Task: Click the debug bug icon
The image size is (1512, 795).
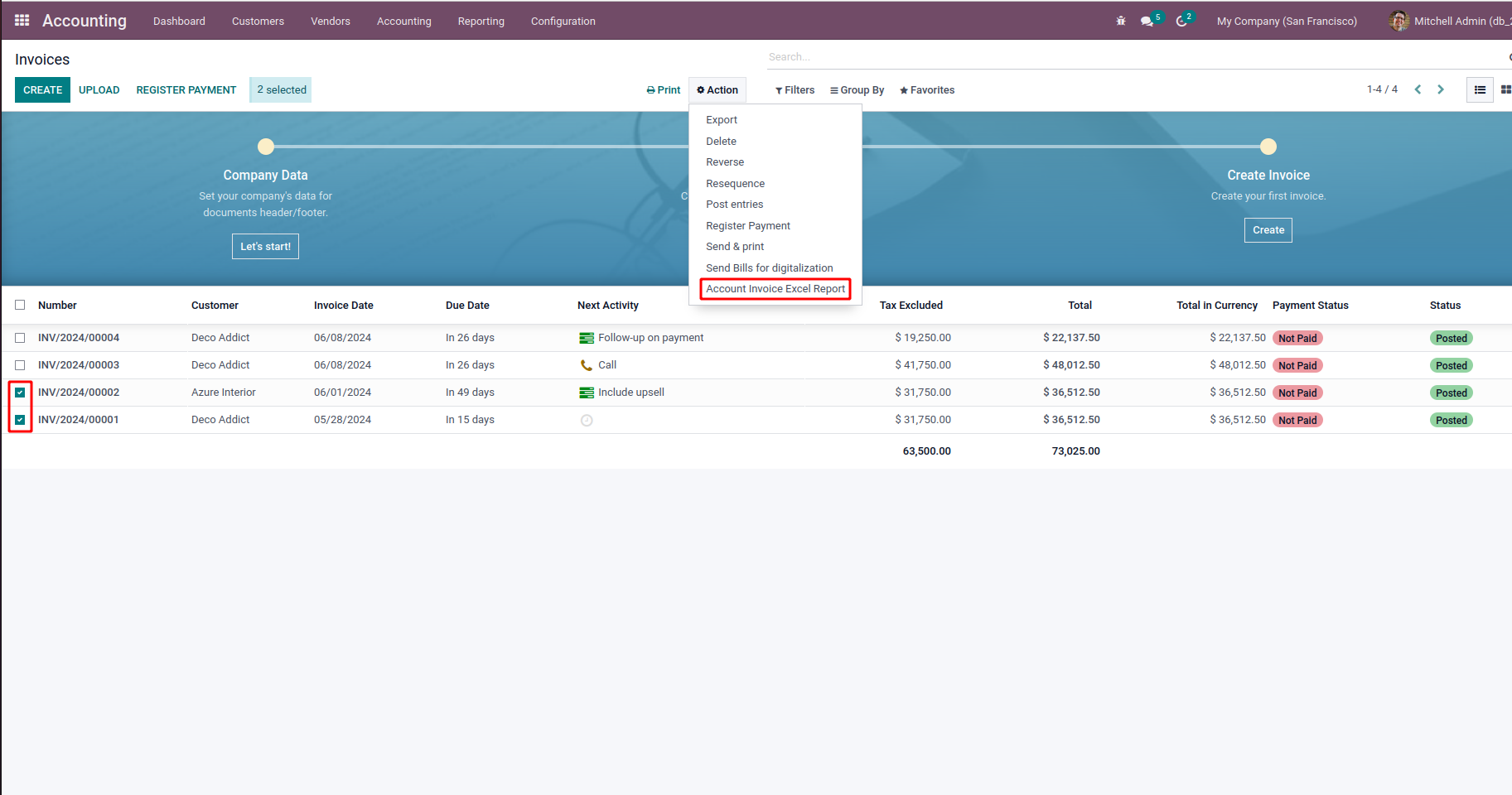Action: (1121, 22)
